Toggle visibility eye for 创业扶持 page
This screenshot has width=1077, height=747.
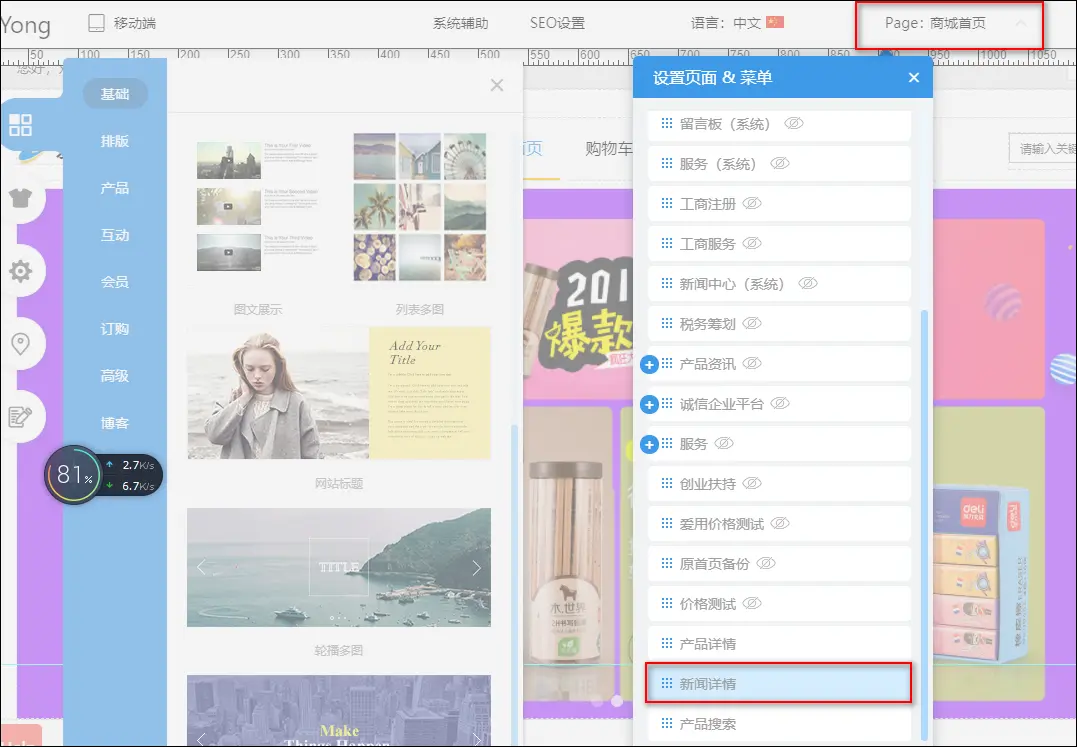[x=752, y=484]
